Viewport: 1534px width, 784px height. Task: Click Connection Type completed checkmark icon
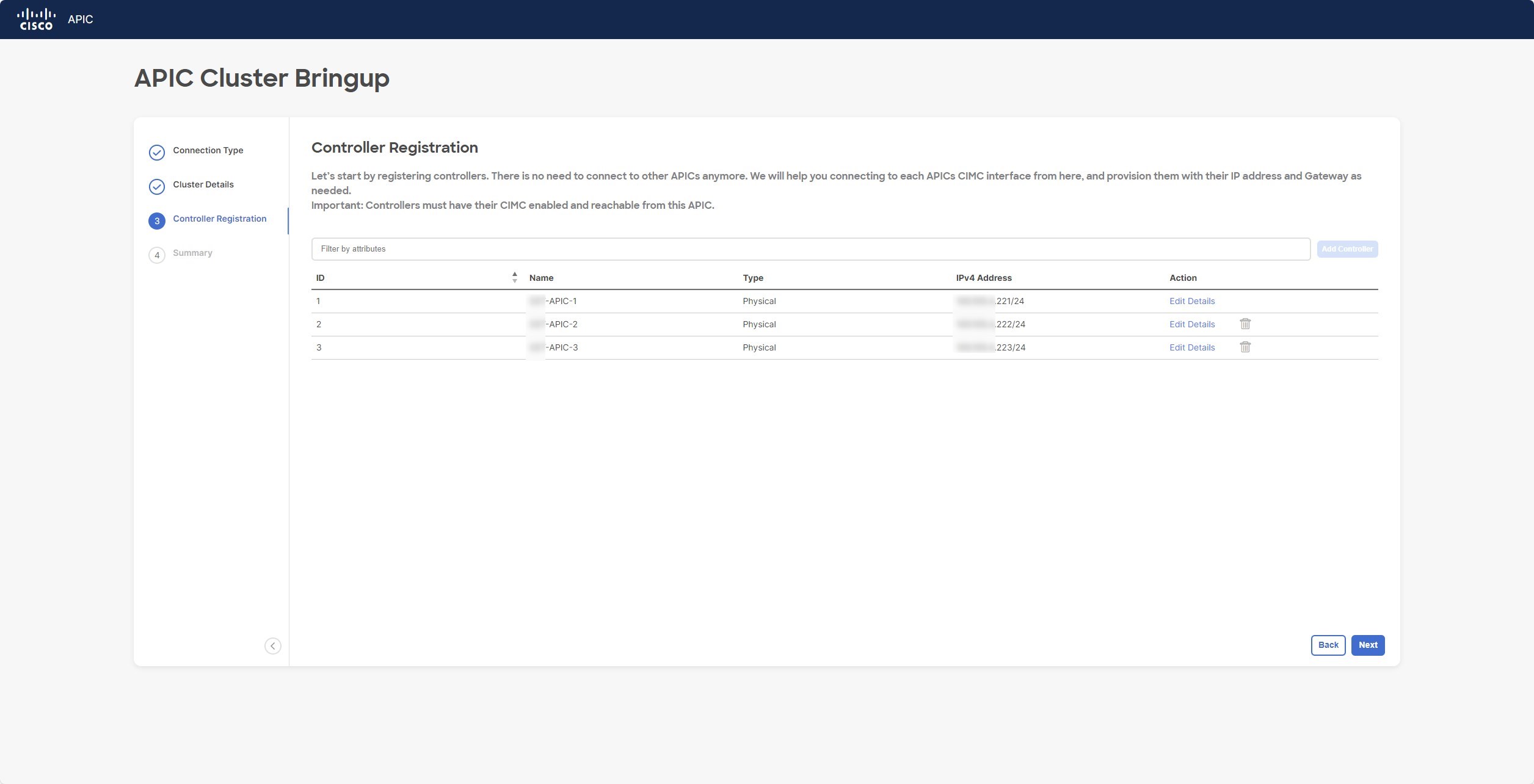pos(157,153)
